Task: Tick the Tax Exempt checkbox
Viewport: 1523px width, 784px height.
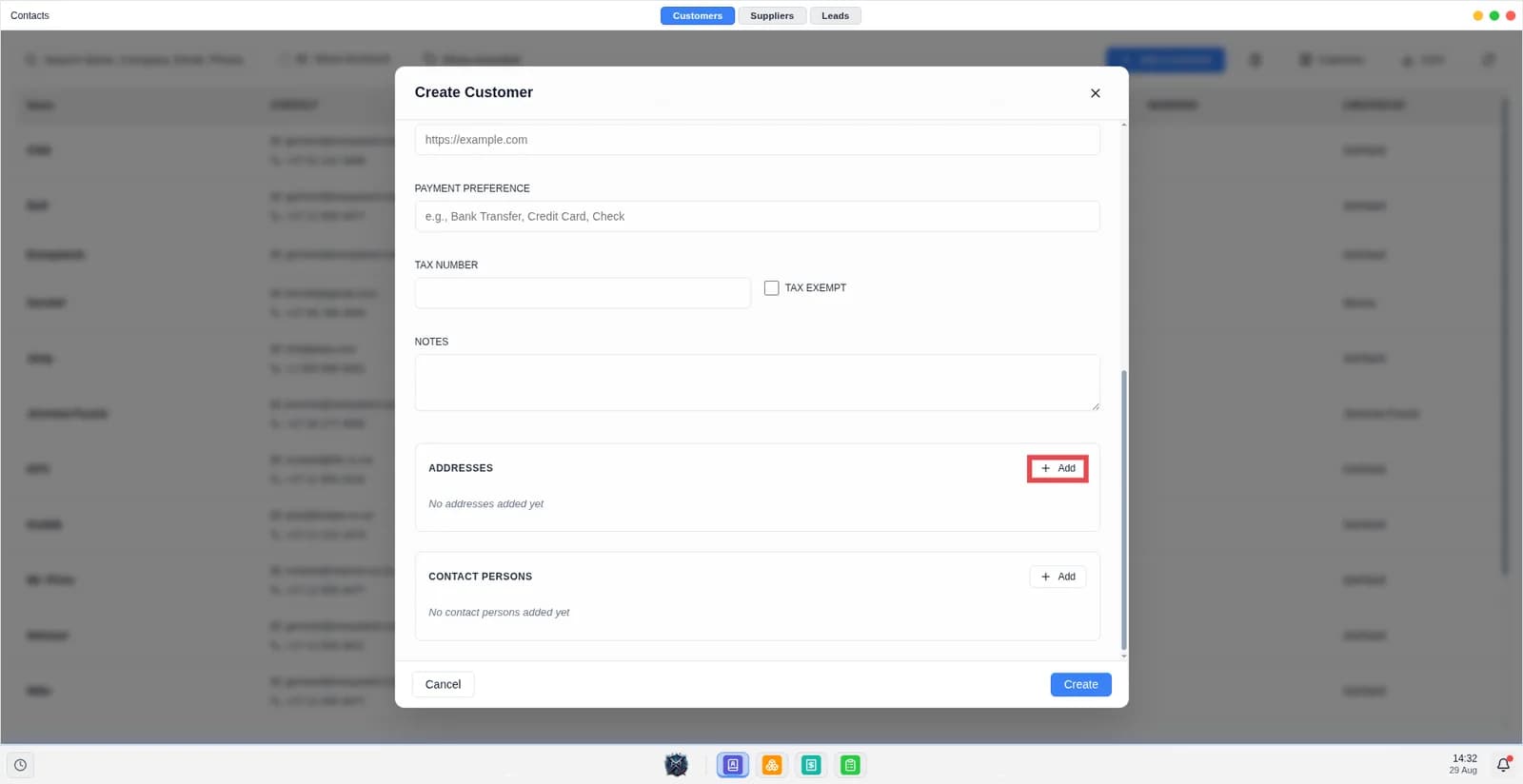Action: [x=771, y=287]
